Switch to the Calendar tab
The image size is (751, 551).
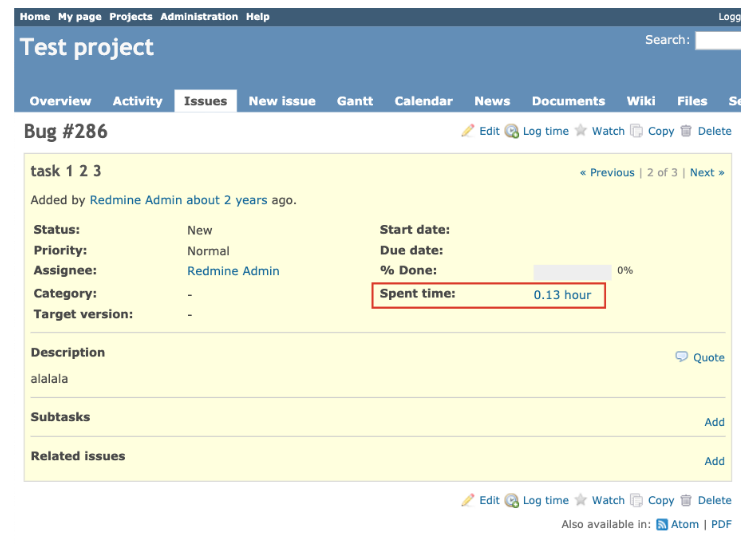(423, 101)
